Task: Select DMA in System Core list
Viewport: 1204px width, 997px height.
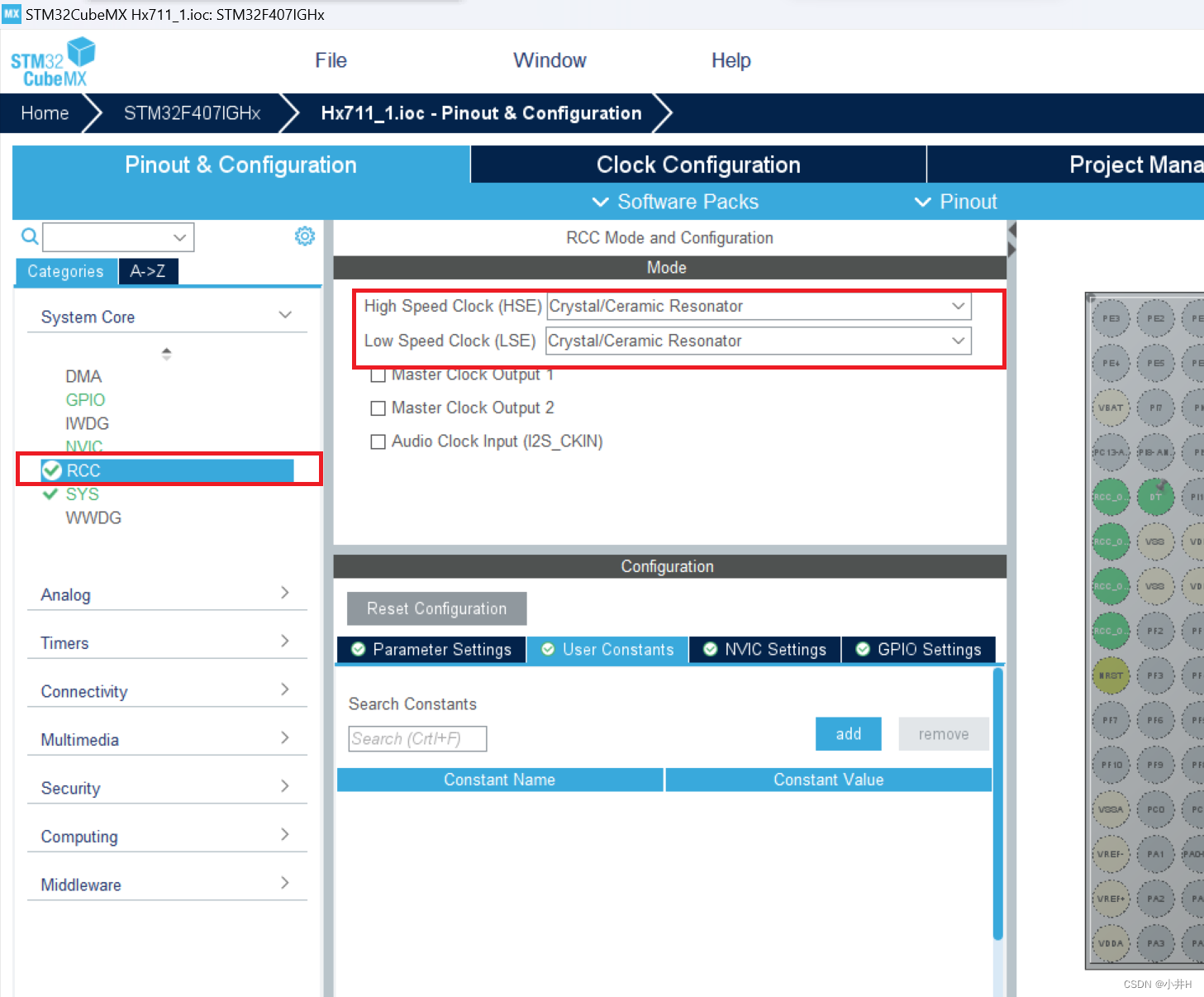Action: [x=83, y=376]
